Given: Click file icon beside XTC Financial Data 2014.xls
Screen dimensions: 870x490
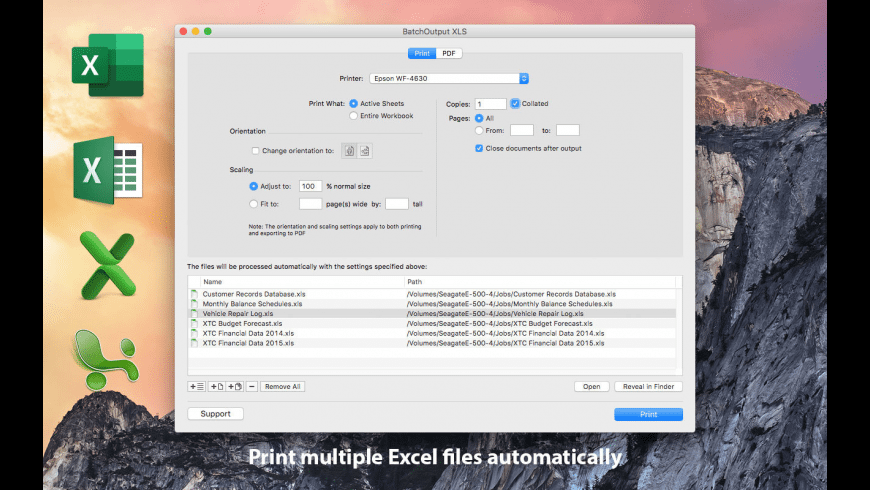Looking at the screenshot, I should 194,334.
